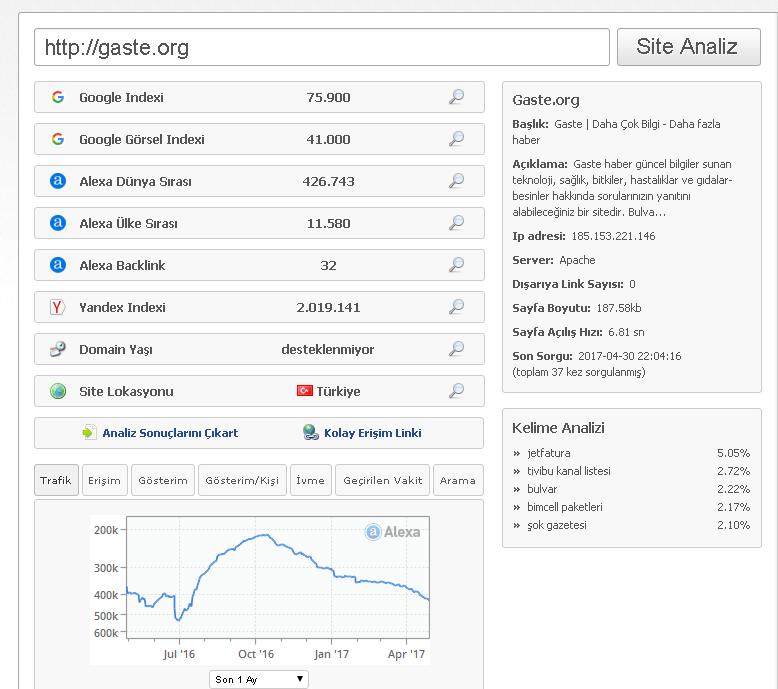Image resolution: width=778 pixels, height=689 pixels.
Task: Click keyword 'tivibu kanal listesi'
Action: coord(569,471)
